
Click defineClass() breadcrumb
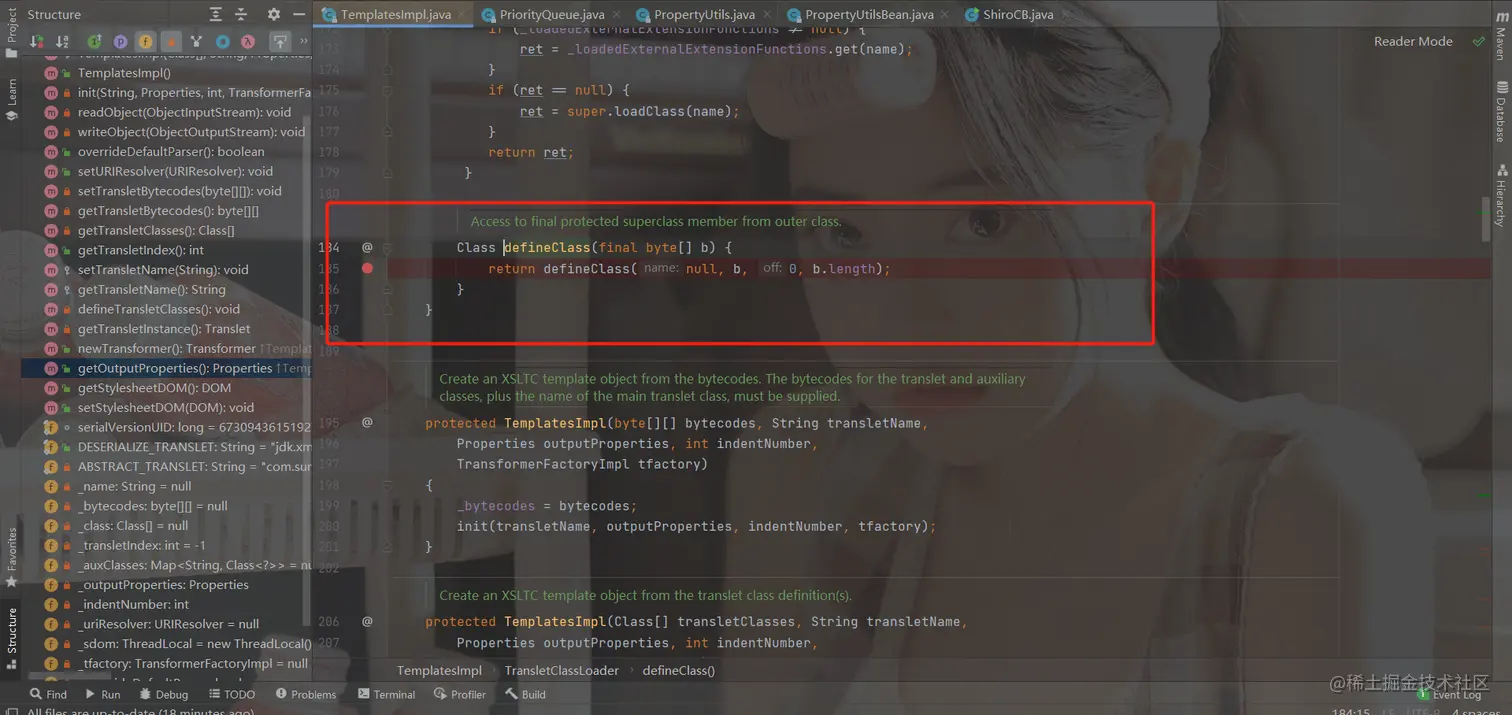(679, 670)
